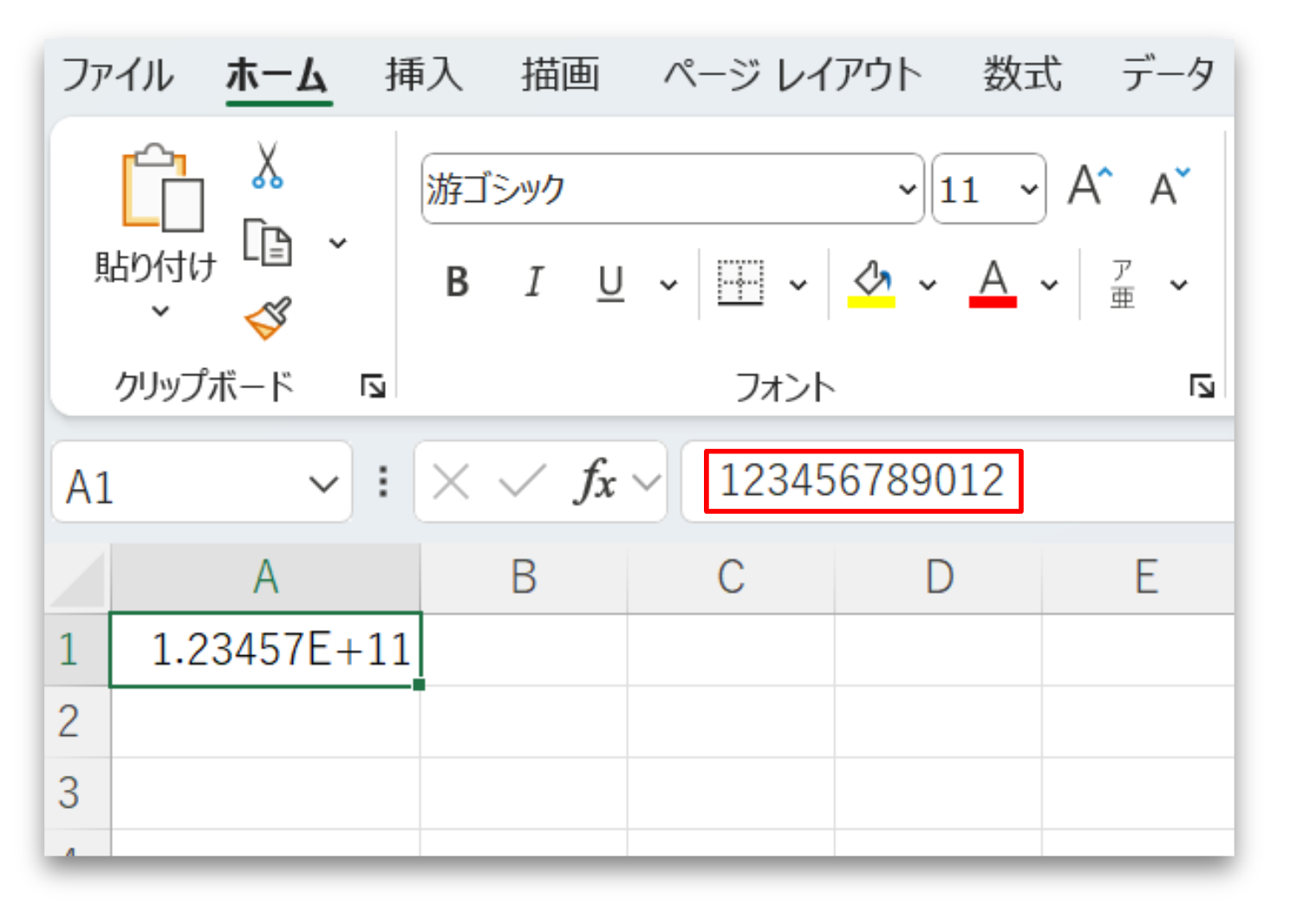This screenshot has width=1316, height=917.
Task: Click the Paste (貼り付け) clipboard icon
Action: tap(162, 187)
